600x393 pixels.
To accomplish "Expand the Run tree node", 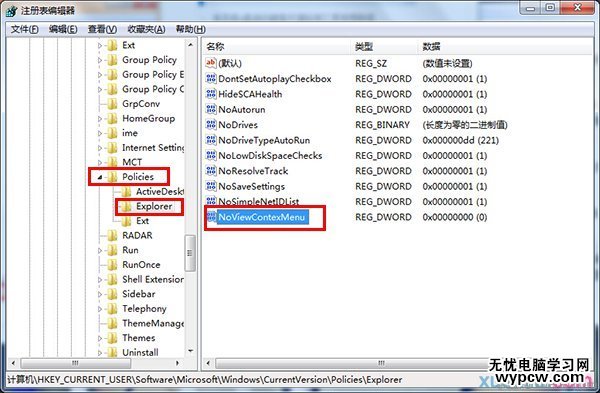I will 100,250.
